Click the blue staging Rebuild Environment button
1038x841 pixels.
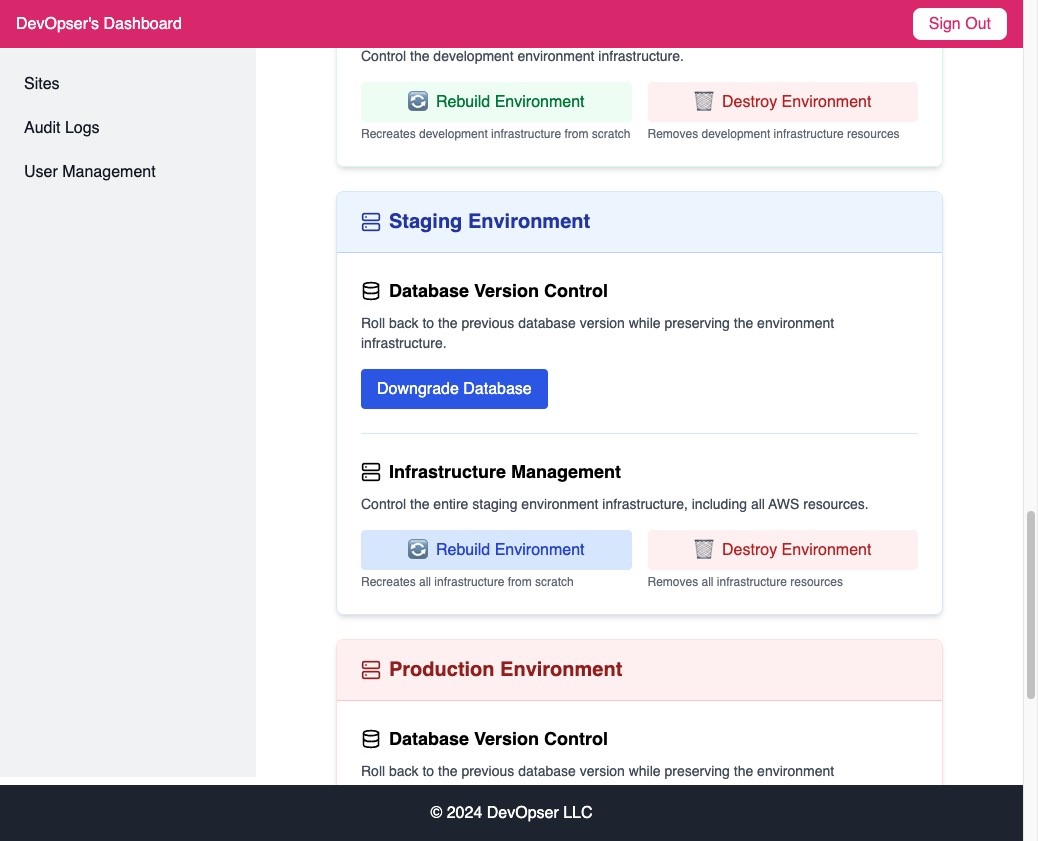[x=496, y=550]
